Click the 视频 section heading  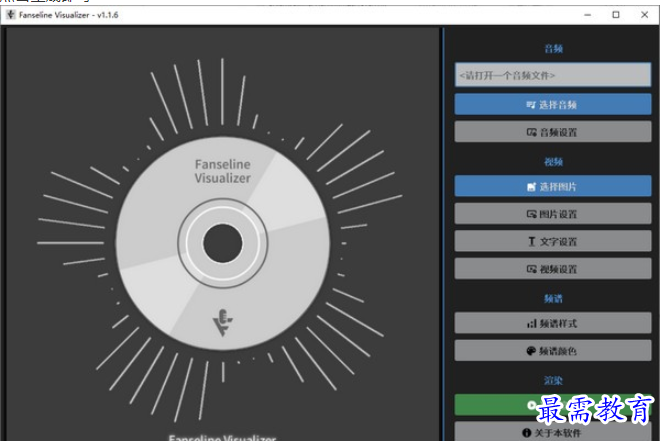point(553,162)
